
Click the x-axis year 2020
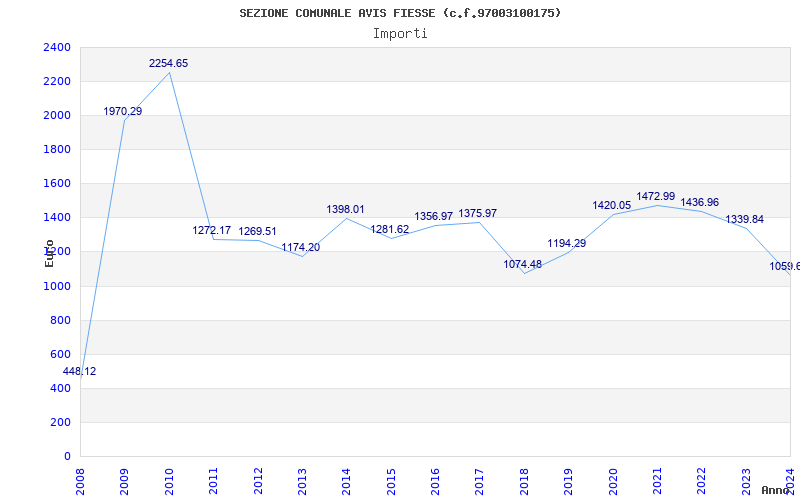613,481
